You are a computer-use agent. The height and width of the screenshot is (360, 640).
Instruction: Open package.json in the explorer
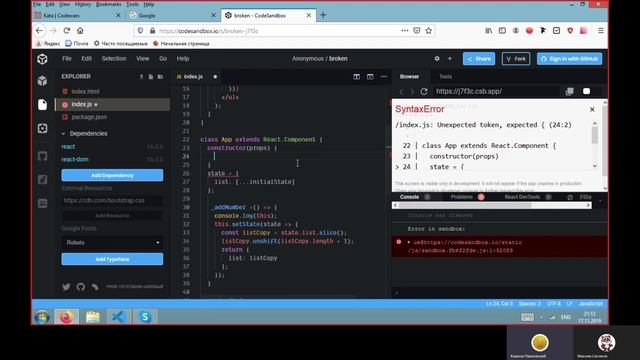pos(112,117)
